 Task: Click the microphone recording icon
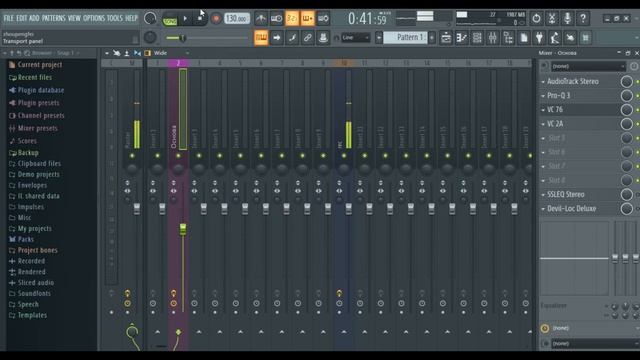point(567,18)
